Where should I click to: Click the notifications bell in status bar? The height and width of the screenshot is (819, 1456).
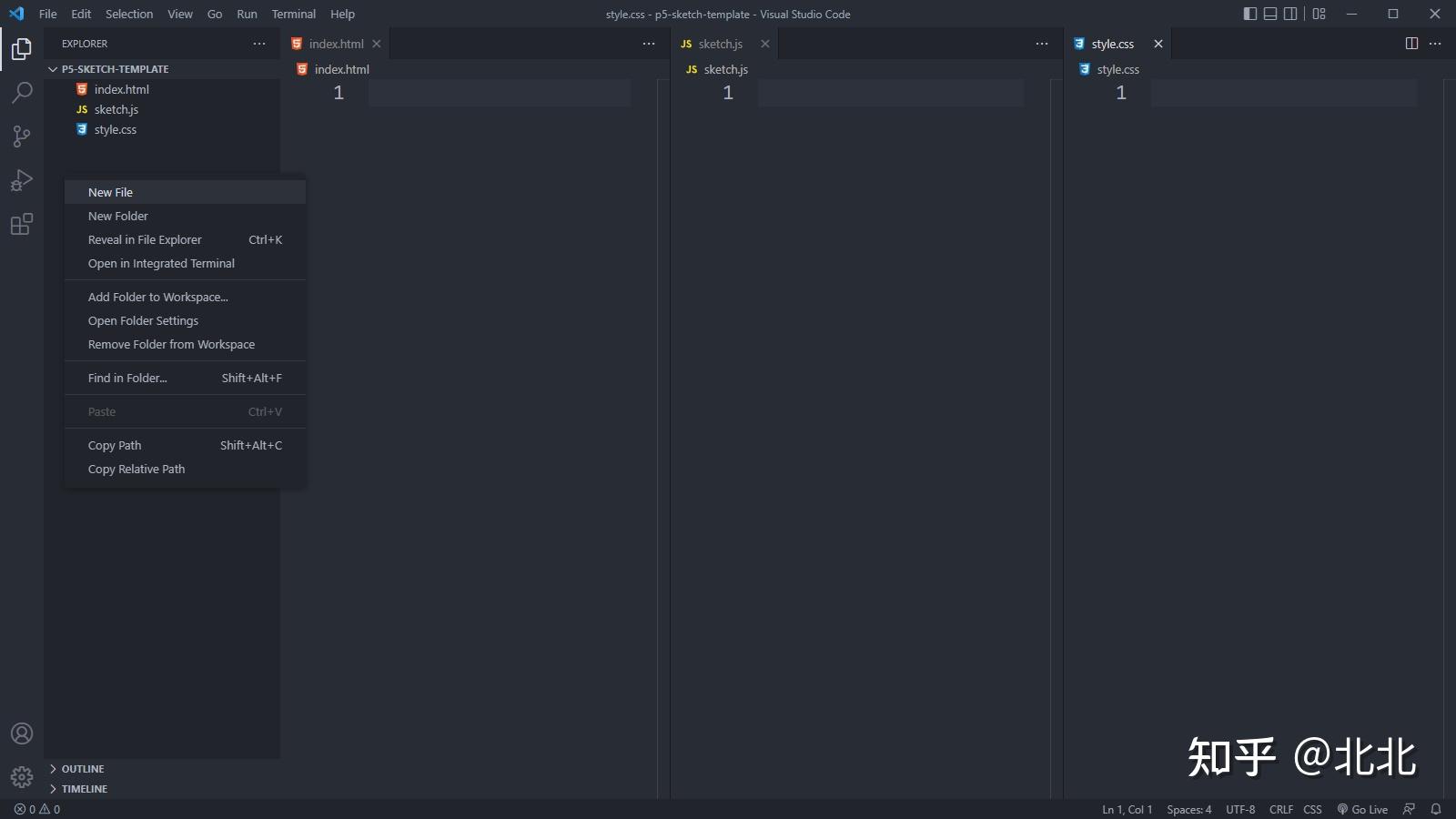coord(1438,809)
